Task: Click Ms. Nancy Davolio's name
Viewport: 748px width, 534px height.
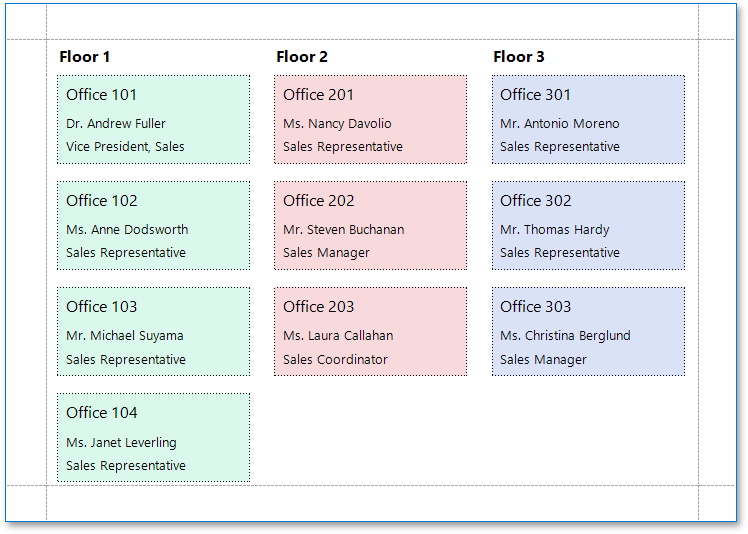Action: (337, 124)
